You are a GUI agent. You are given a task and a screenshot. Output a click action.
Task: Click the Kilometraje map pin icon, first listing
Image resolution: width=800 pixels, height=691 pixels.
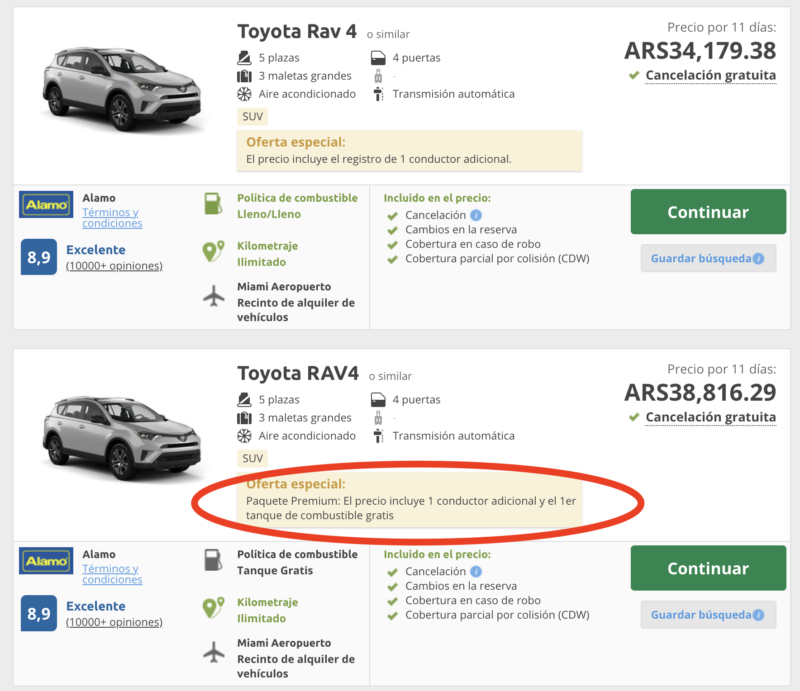[214, 252]
